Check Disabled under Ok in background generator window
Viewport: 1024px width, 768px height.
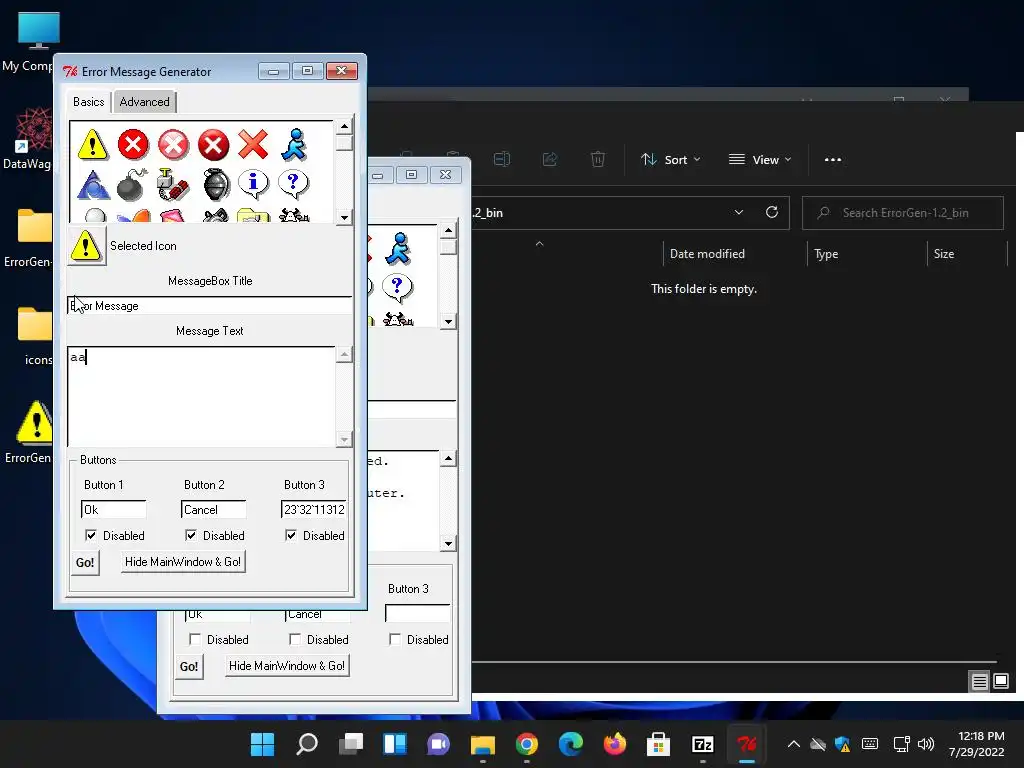click(x=195, y=639)
